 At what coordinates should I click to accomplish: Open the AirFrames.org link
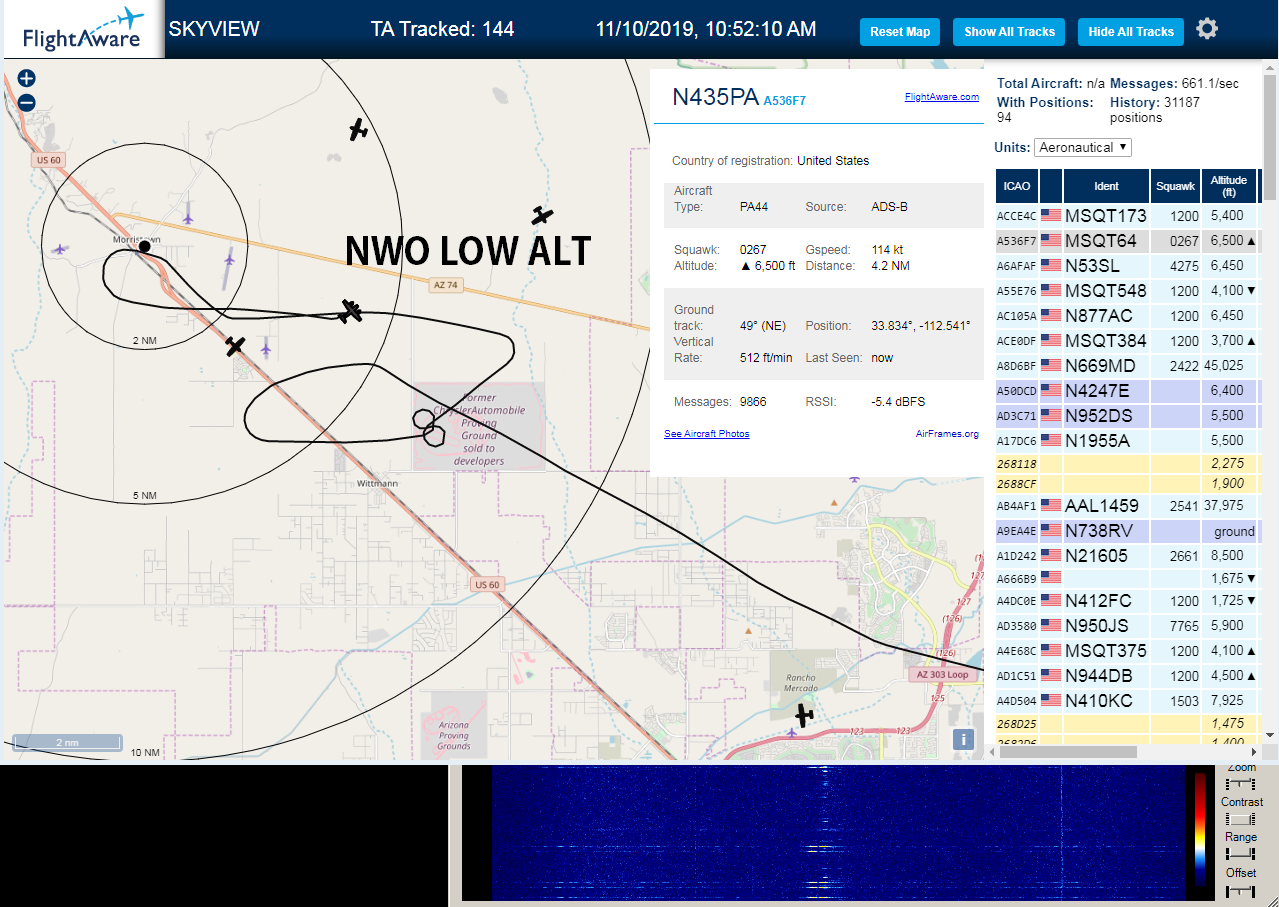tap(947, 433)
